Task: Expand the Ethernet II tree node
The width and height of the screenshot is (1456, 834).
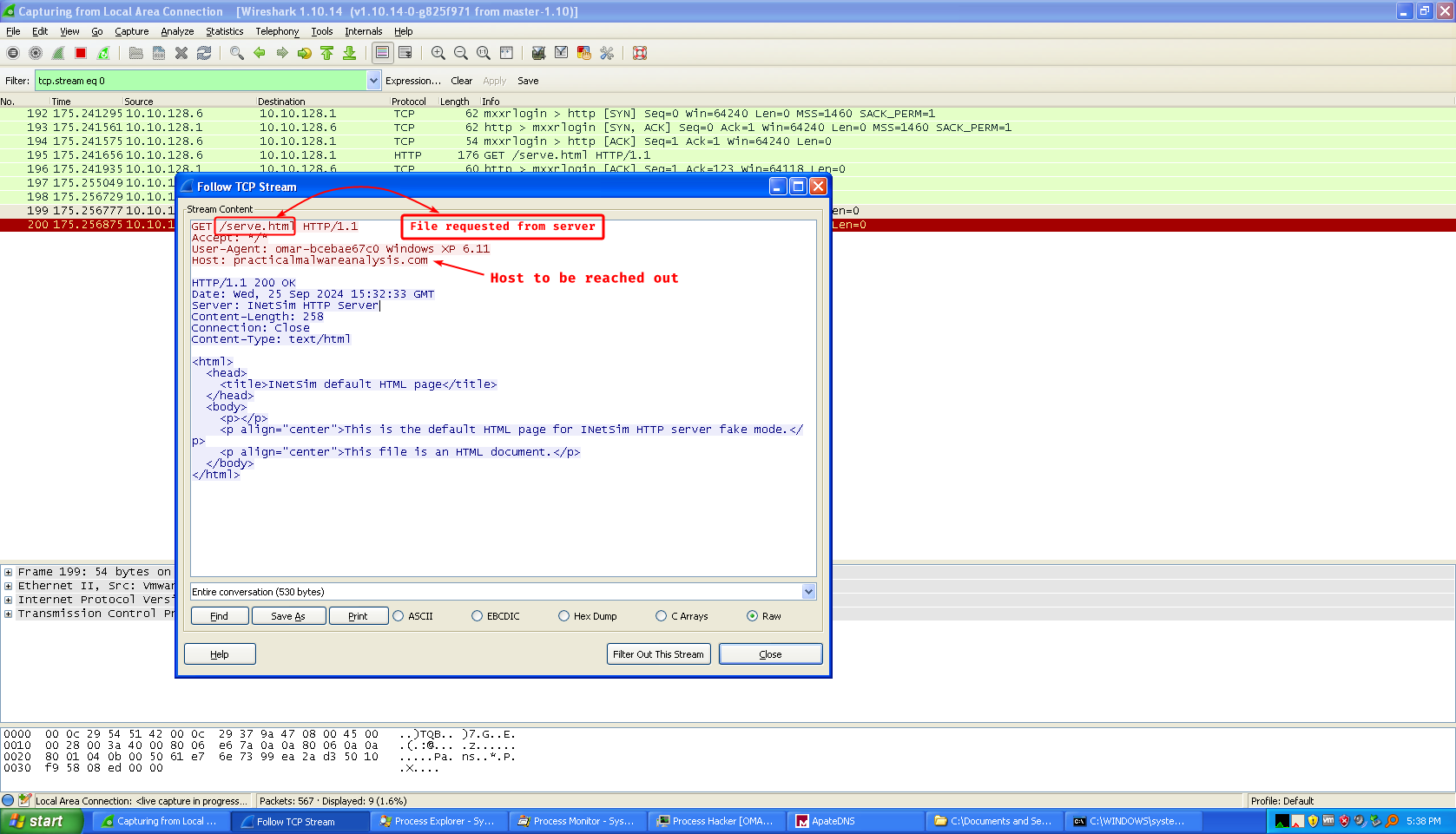Action: point(8,586)
